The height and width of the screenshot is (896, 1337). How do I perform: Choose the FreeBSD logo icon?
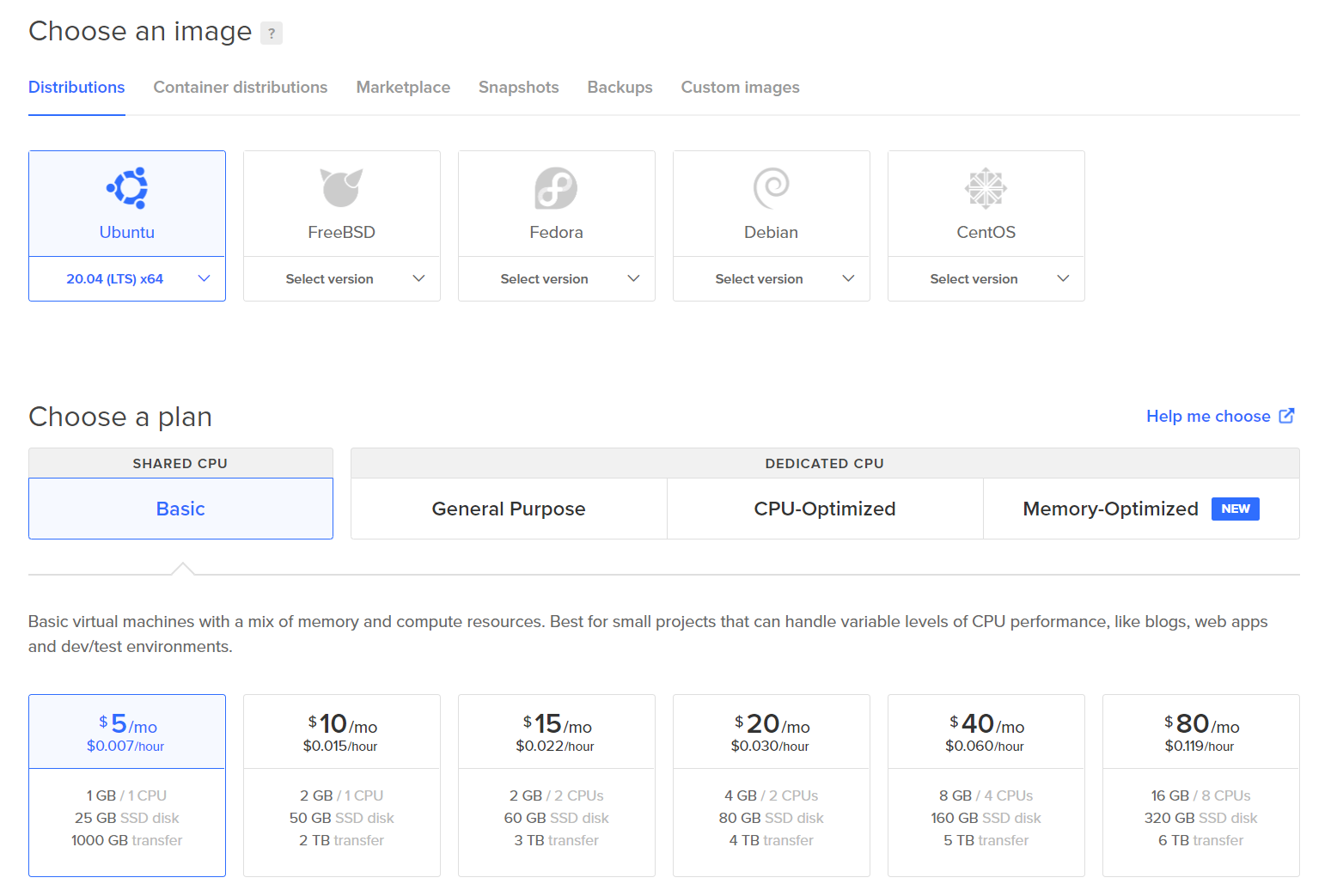(341, 188)
